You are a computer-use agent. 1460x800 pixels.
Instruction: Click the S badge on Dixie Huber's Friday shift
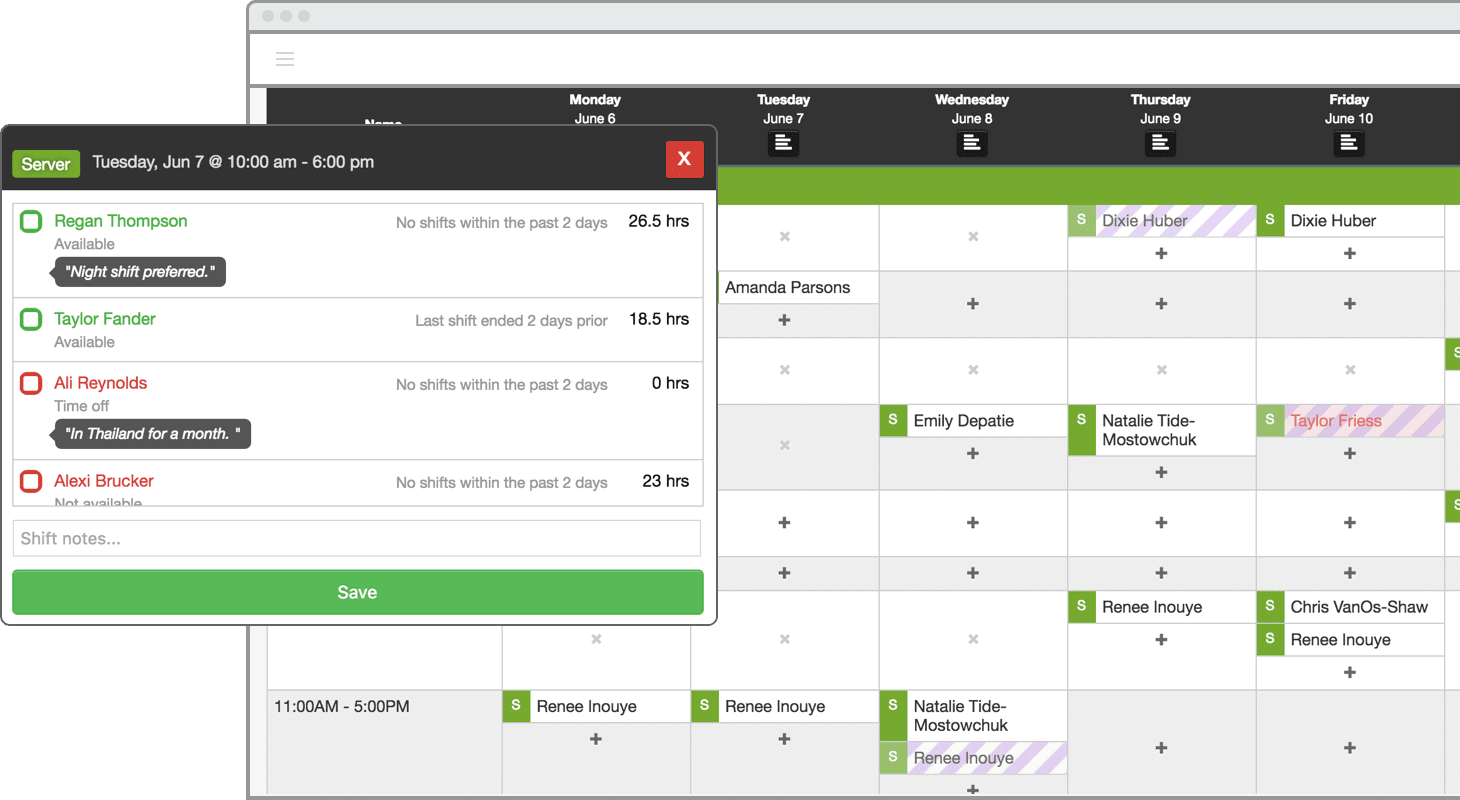click(x=1270, y=220)
